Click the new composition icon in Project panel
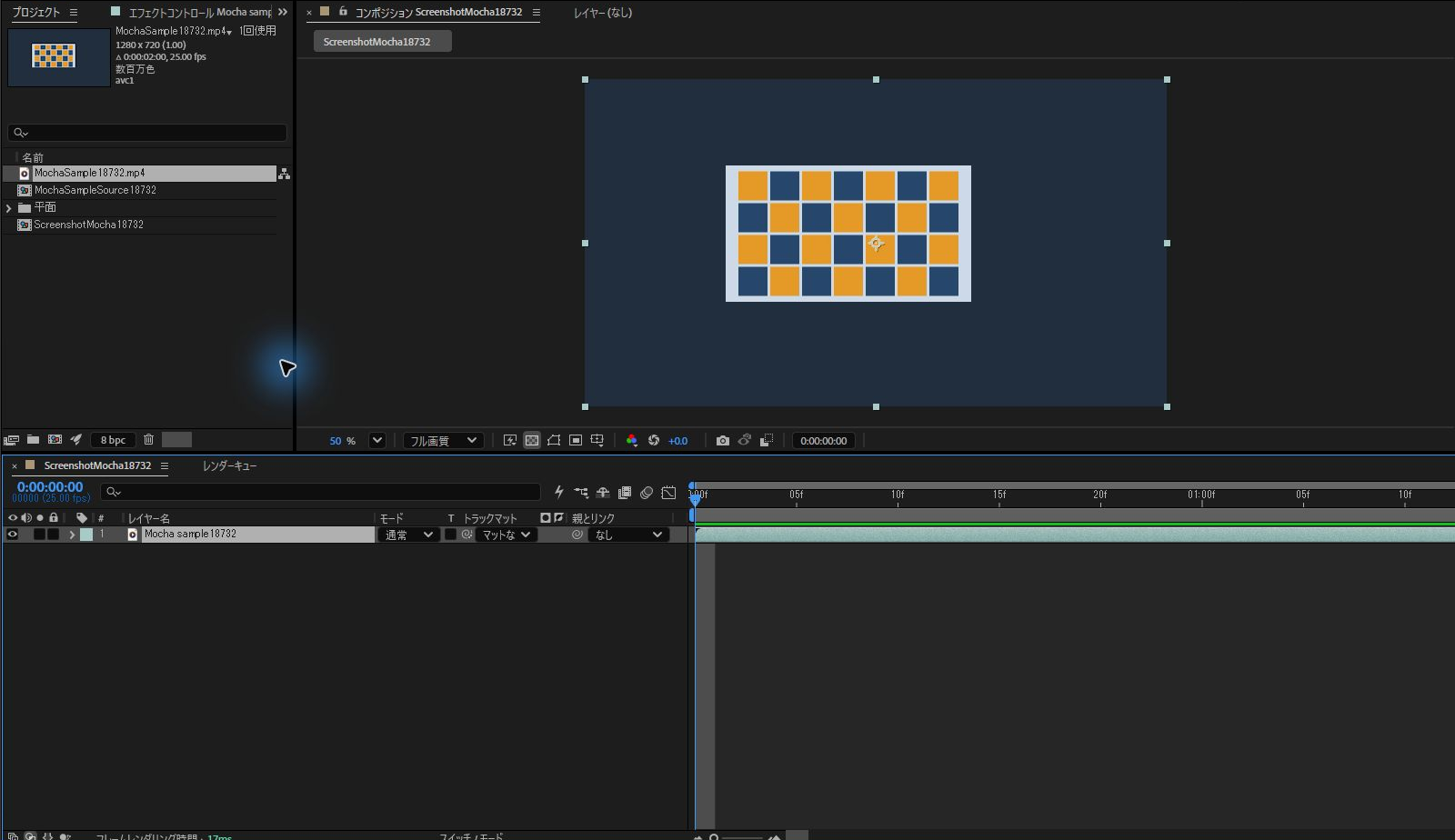Screen dimensions: 1455x840 55,440
